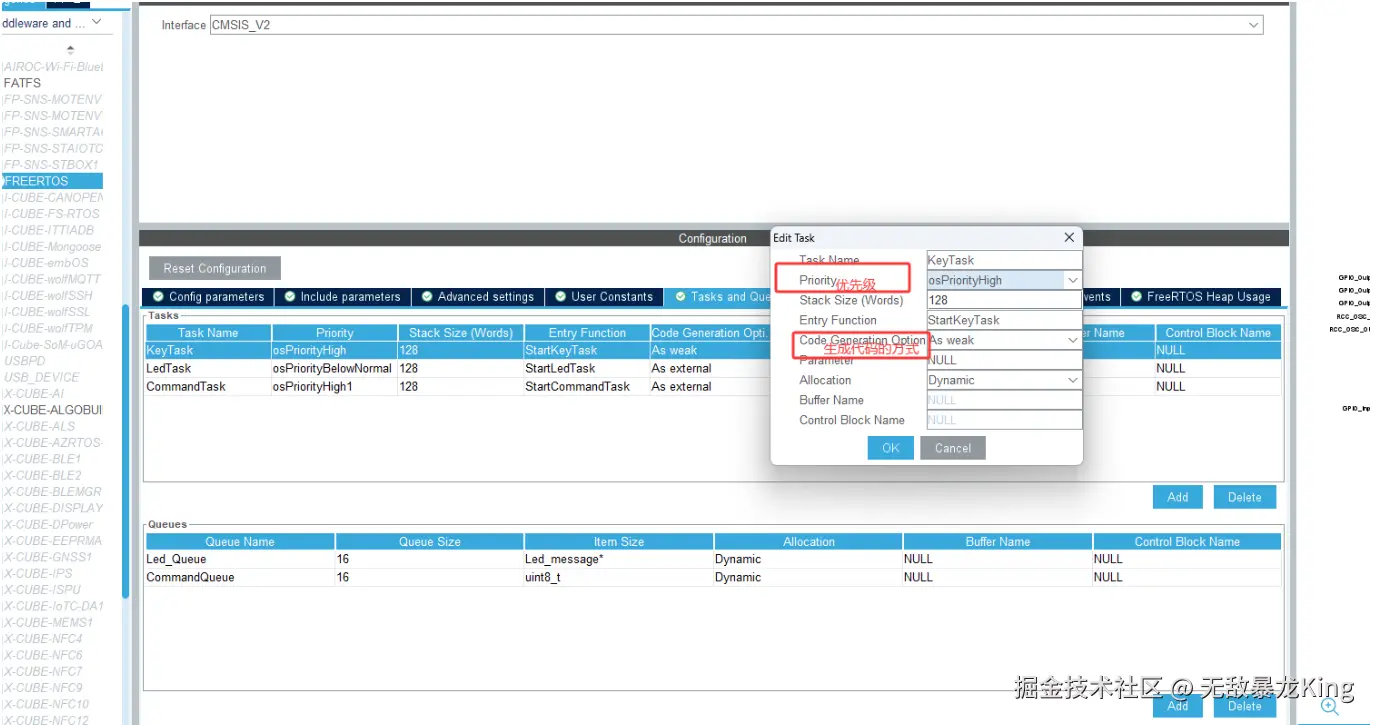Click the zoom magnifier icon at bottom right

tap(1329, 706)
